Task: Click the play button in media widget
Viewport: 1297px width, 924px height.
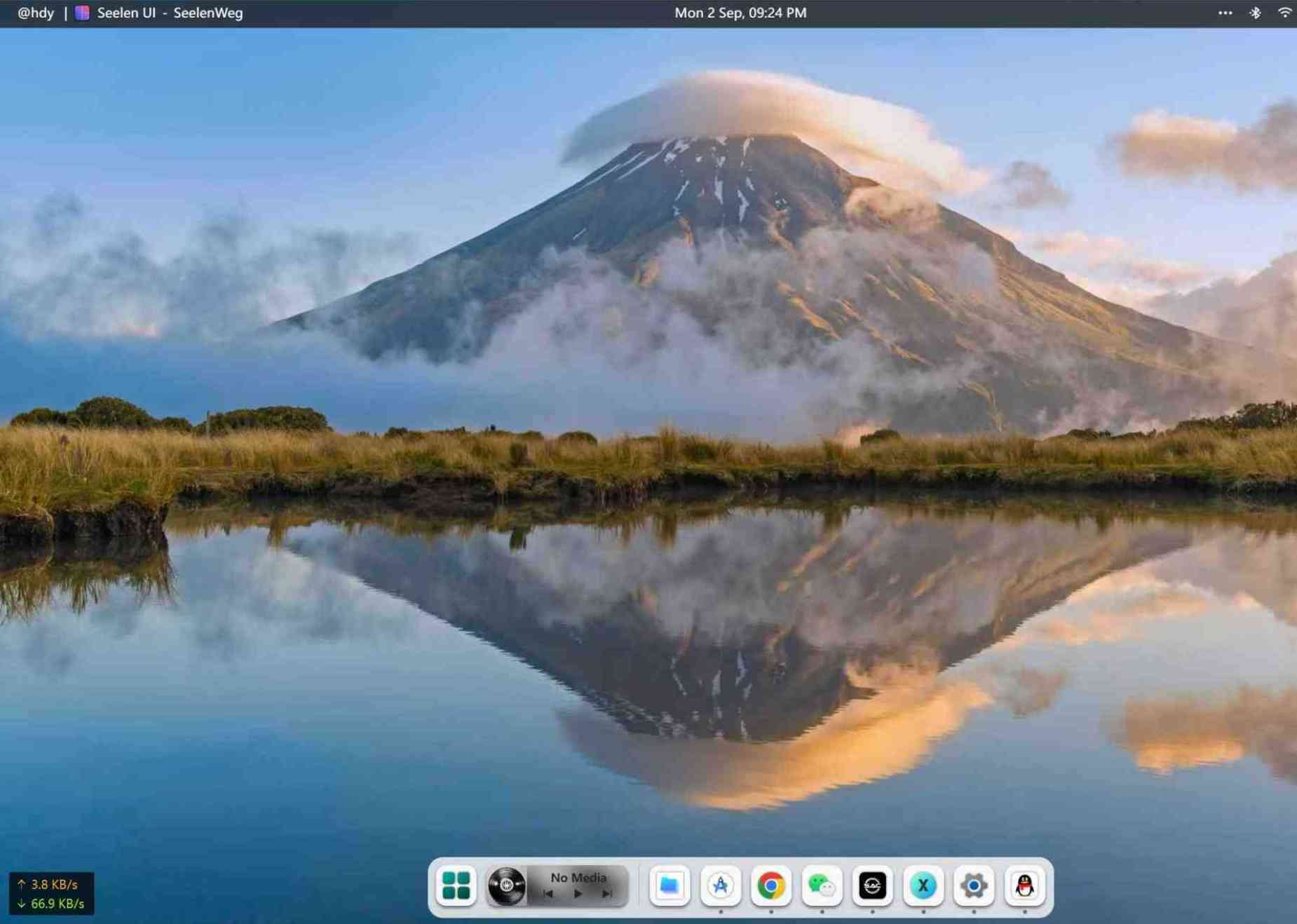Action: [578, 894]
